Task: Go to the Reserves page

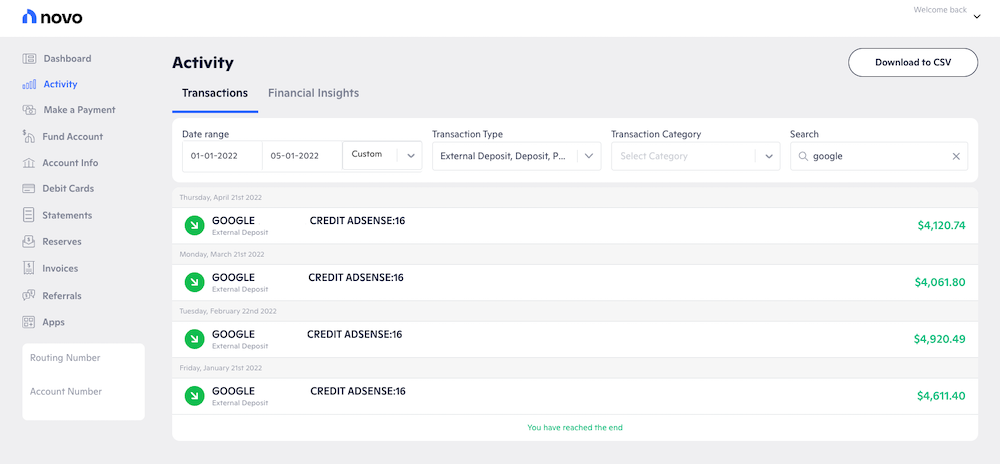Action: (62, 242)
